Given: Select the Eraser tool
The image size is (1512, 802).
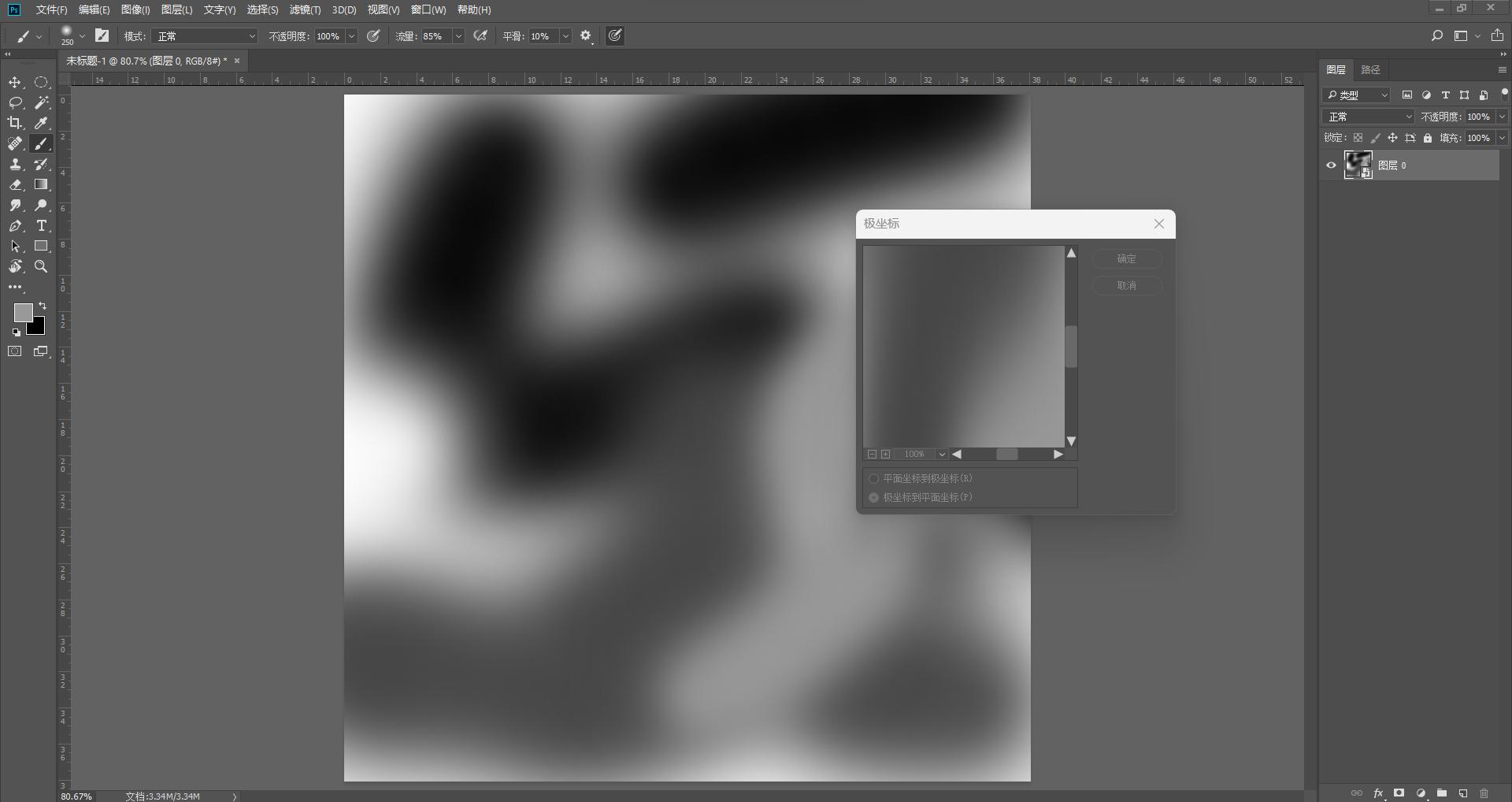Looking at the screenshot, I should [x=15, y=184].
